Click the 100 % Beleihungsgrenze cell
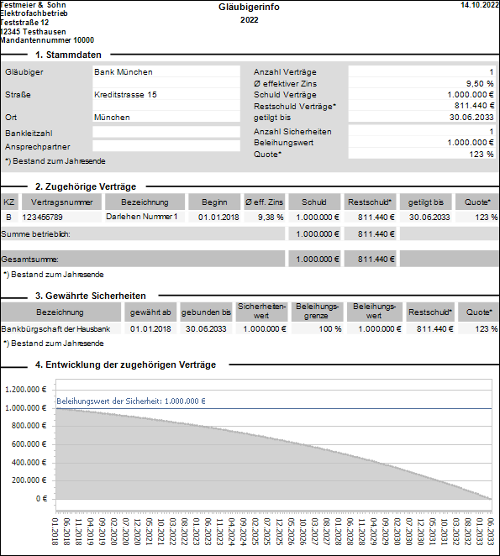 tap(330, 329)
